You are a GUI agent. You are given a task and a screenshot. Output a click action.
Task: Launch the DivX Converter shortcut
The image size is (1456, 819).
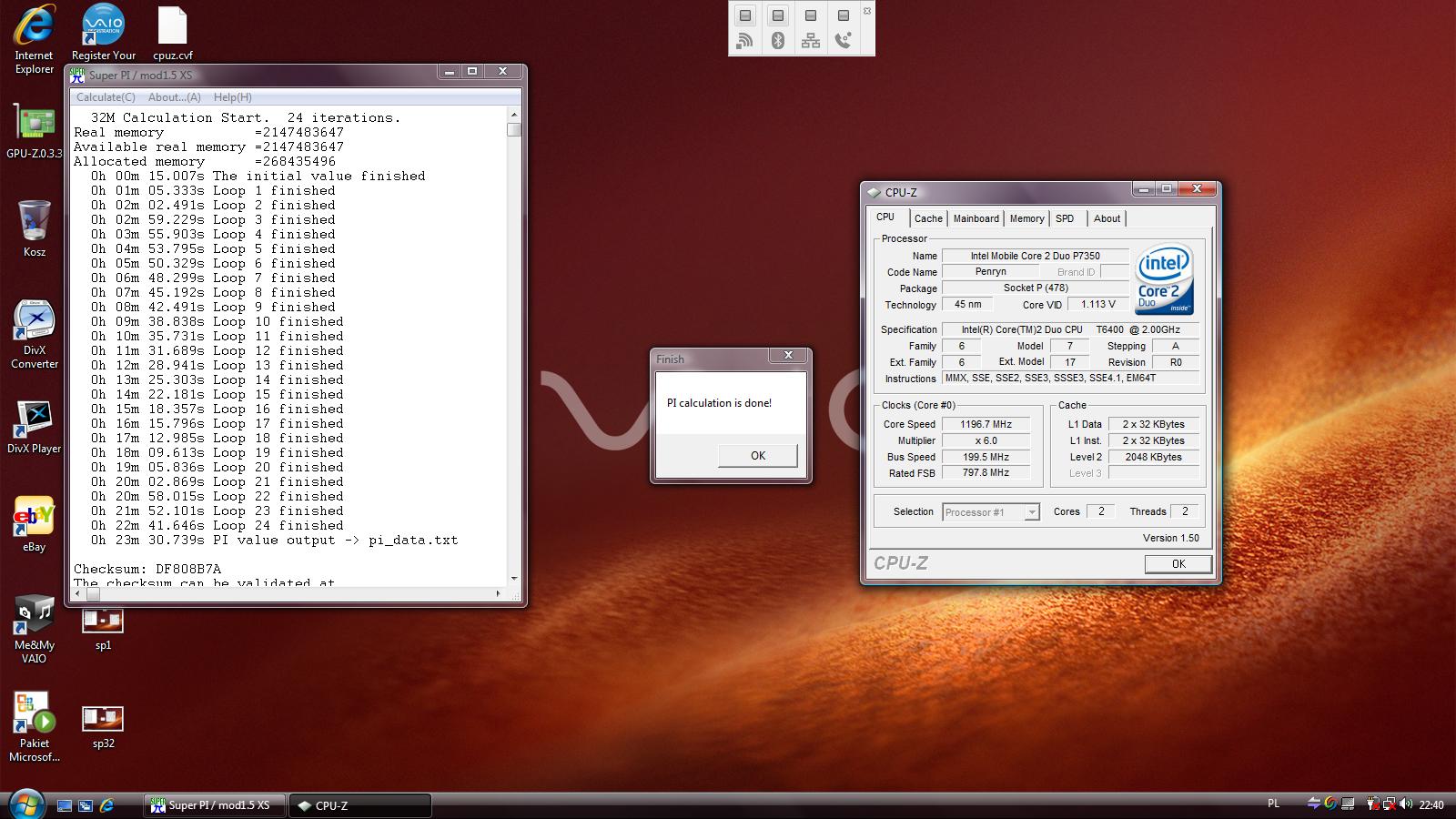34,334
